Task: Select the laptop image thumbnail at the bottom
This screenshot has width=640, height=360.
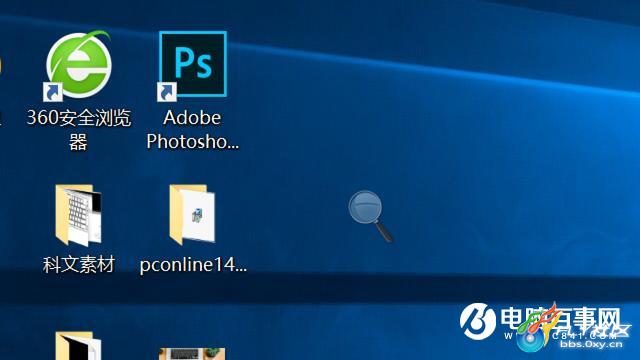Action: tap(192, 354)
